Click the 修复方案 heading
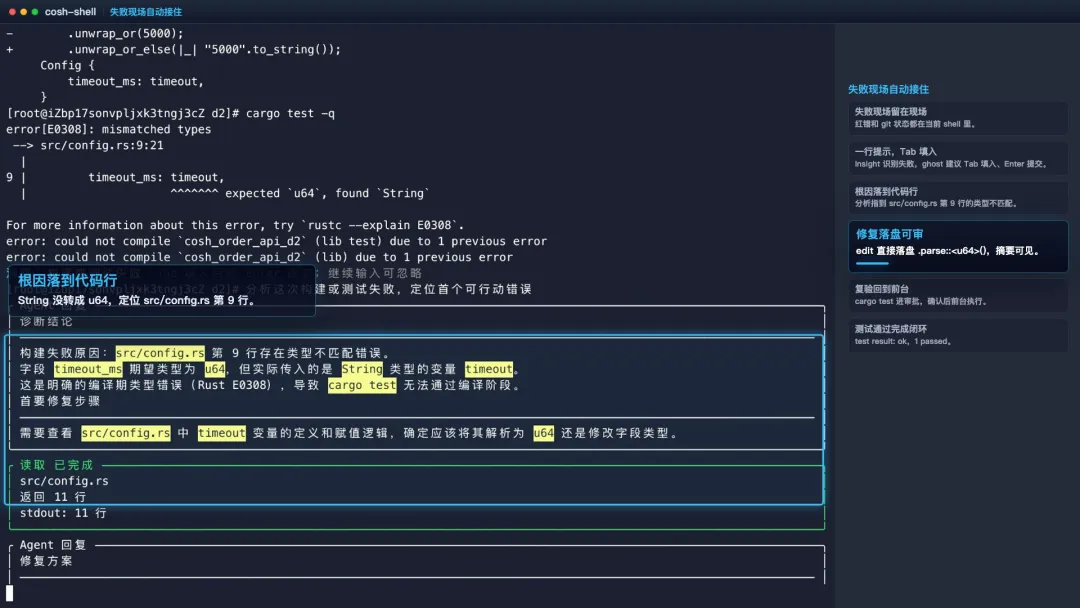Image resolution: width=1080 pixels, height=608 pixels. (x=46, y=561)
